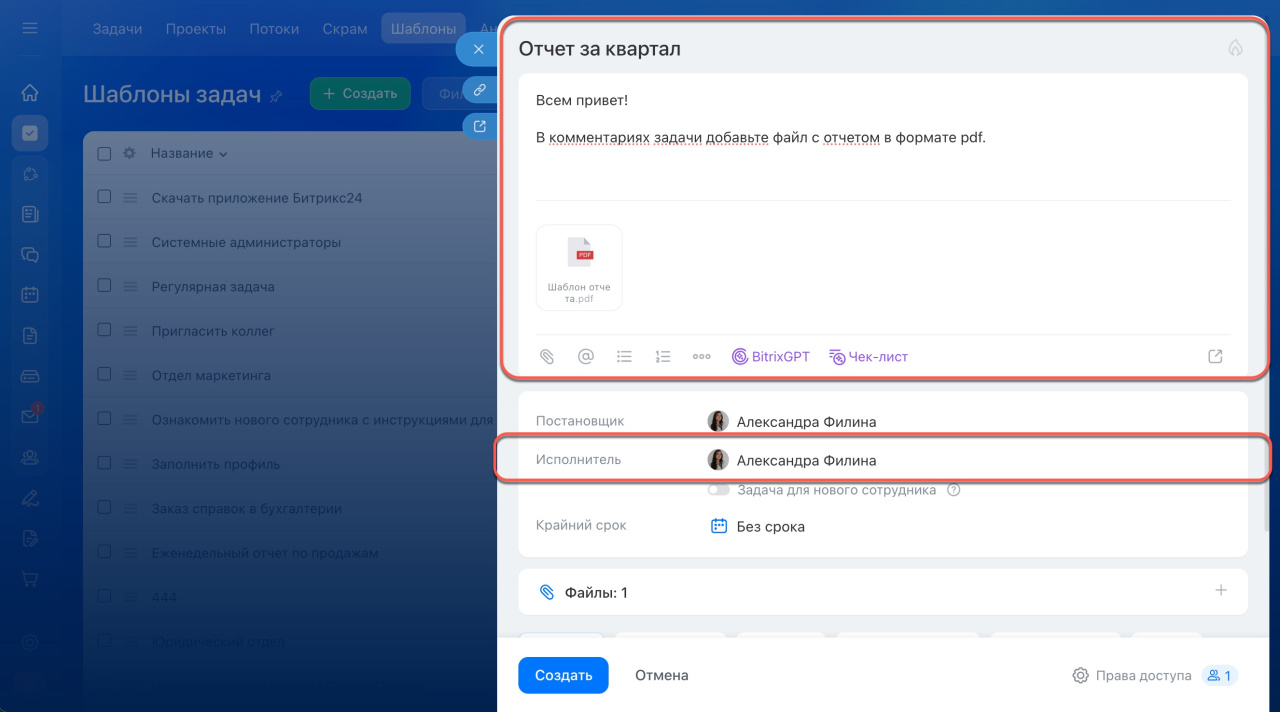Viewport: 1280px width, 712px height.
Task: Click the green Создать button
Action: (360, 93)
